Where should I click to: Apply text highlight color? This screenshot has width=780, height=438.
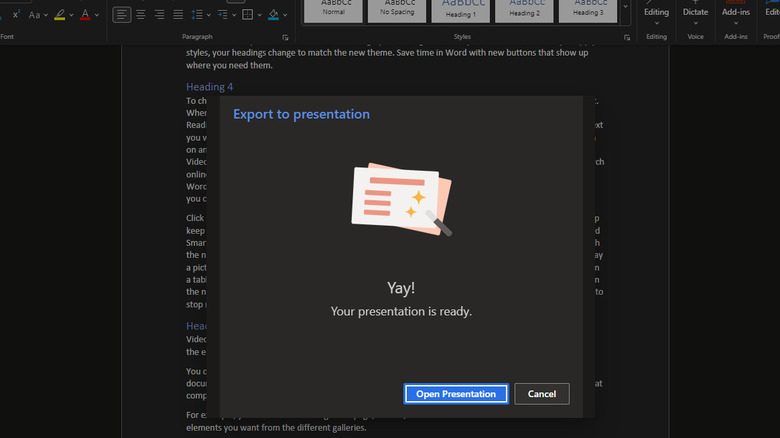[60, 15]
